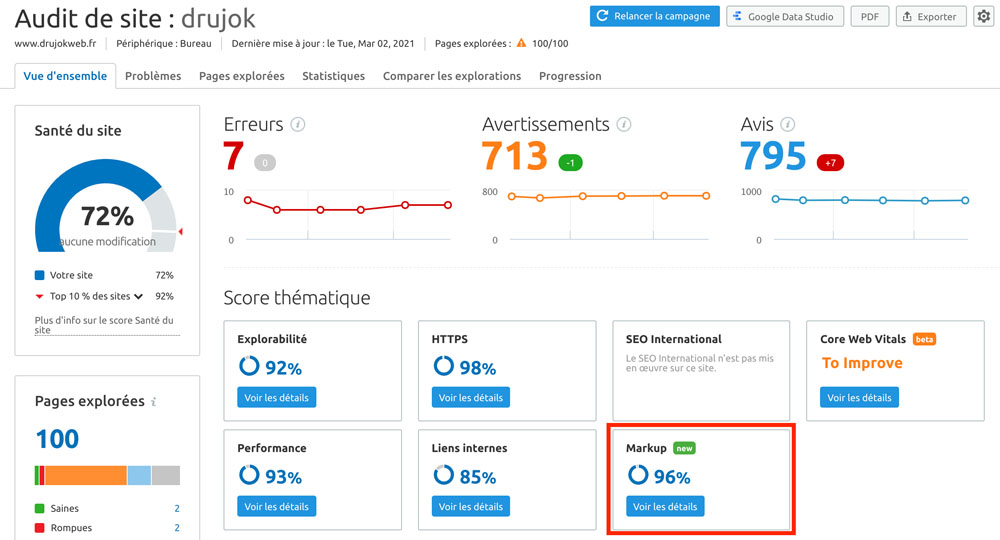Click the Avertissements -1 change badge
This screenshot has width=1000, height=540.
click(570, 163)
